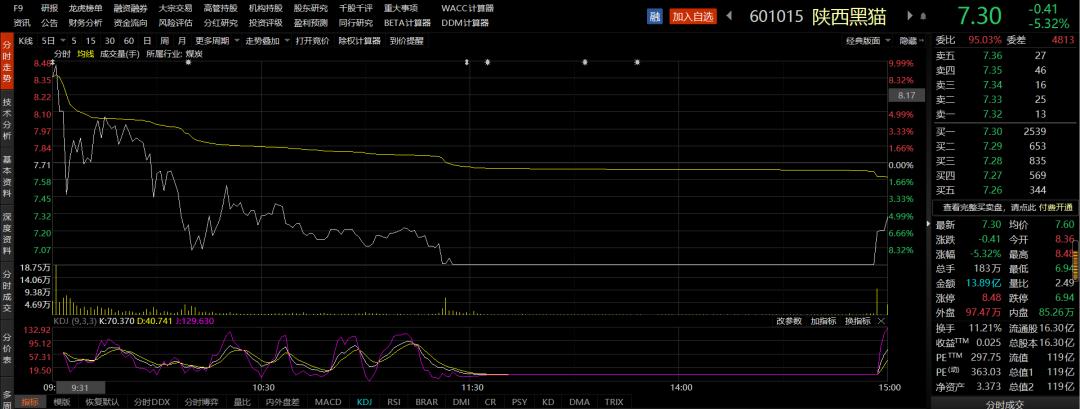This screenshot has height=409, width=1080.
Task: Click the 8.17 price tag on right axis
Action: tap(906, 96)
